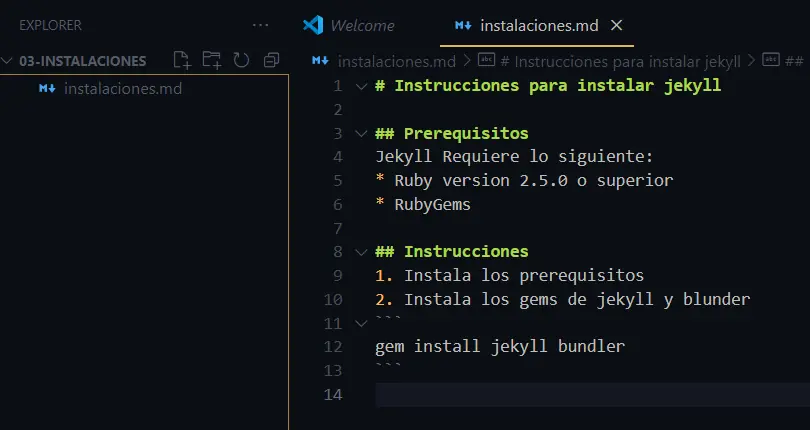Refresh the Explorer file tree
810x430 pixels.
tap(241, 60)
